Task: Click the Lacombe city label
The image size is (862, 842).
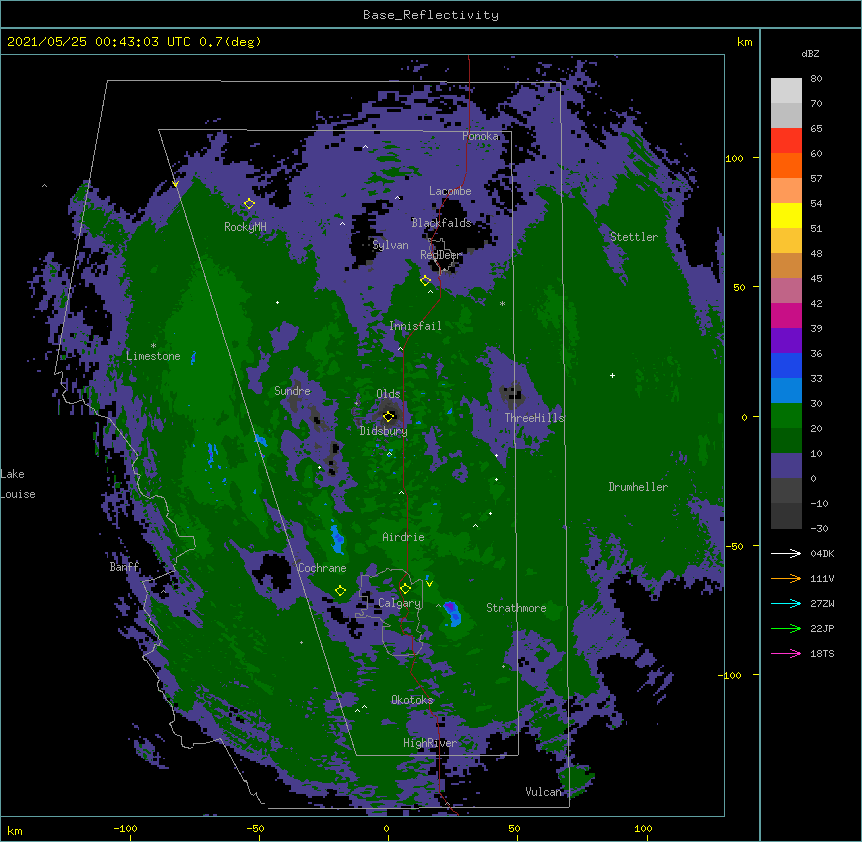Action: coord(450,191)
